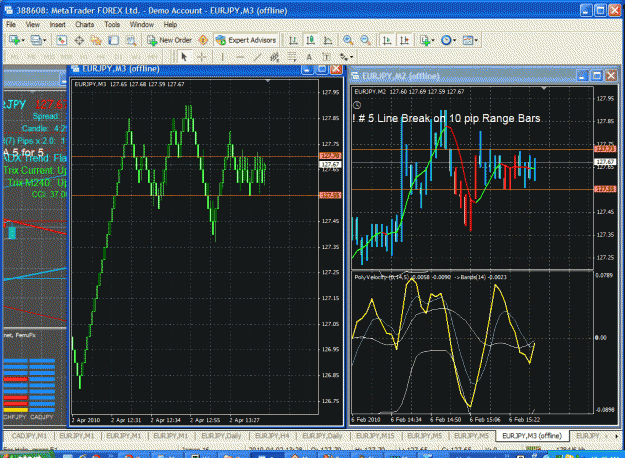This screenshot has width=625, height=458.
Task: Click the '2 Apr 12:55' time axis label
Action: point(205,420)
